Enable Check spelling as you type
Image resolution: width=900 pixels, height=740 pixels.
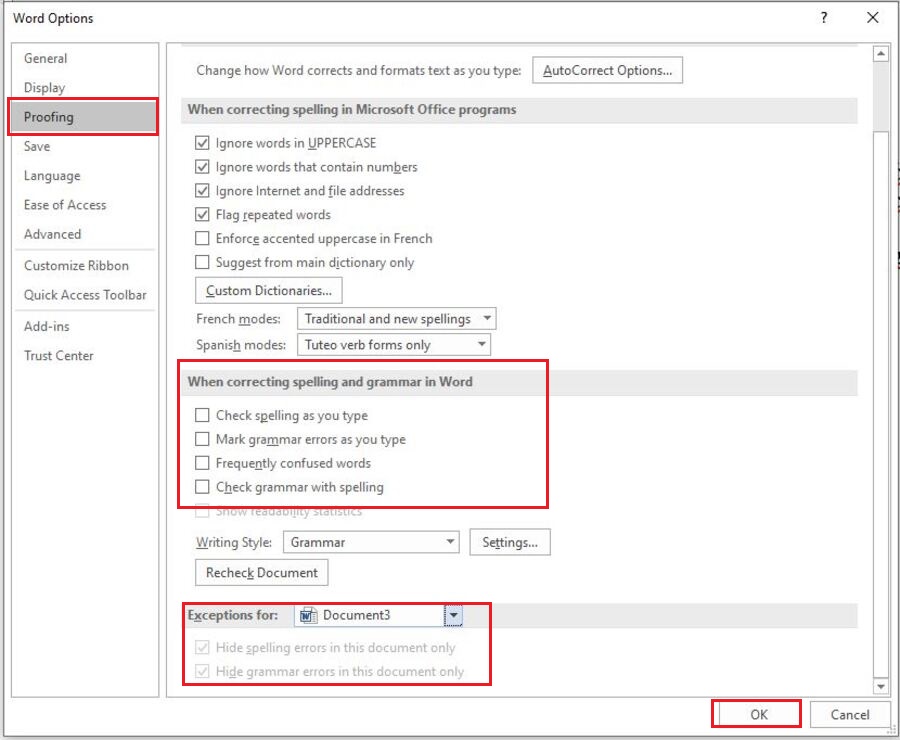(202, 415)
